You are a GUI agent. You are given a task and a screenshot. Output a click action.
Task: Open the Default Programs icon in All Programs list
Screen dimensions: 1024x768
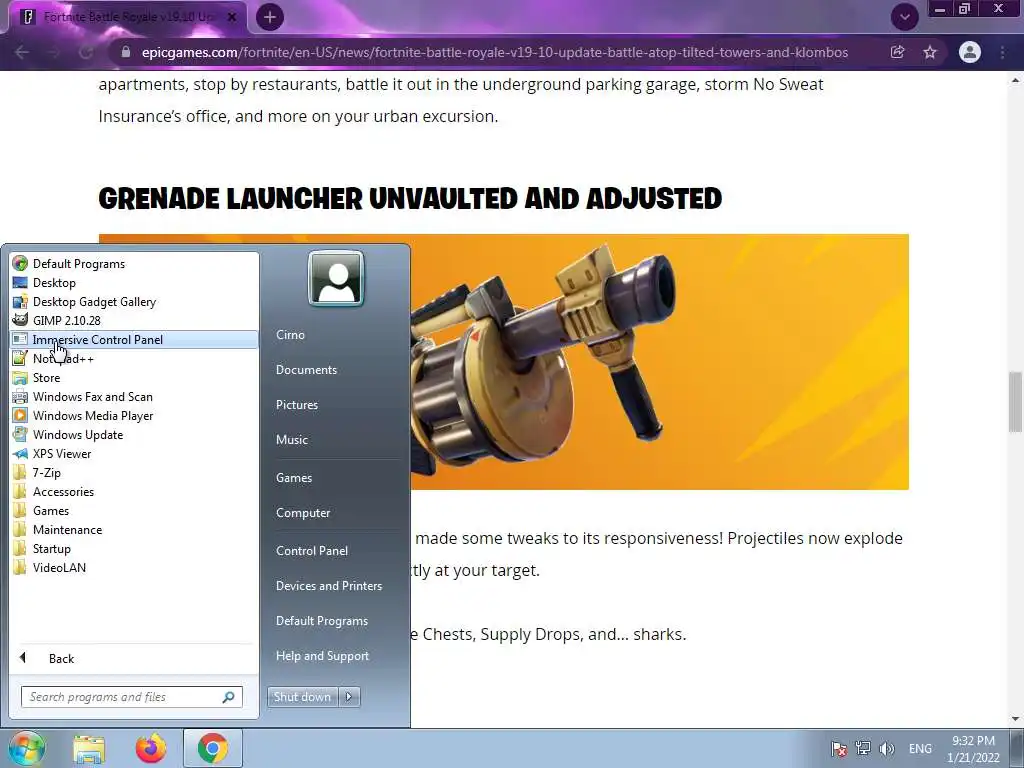point(20,264)
